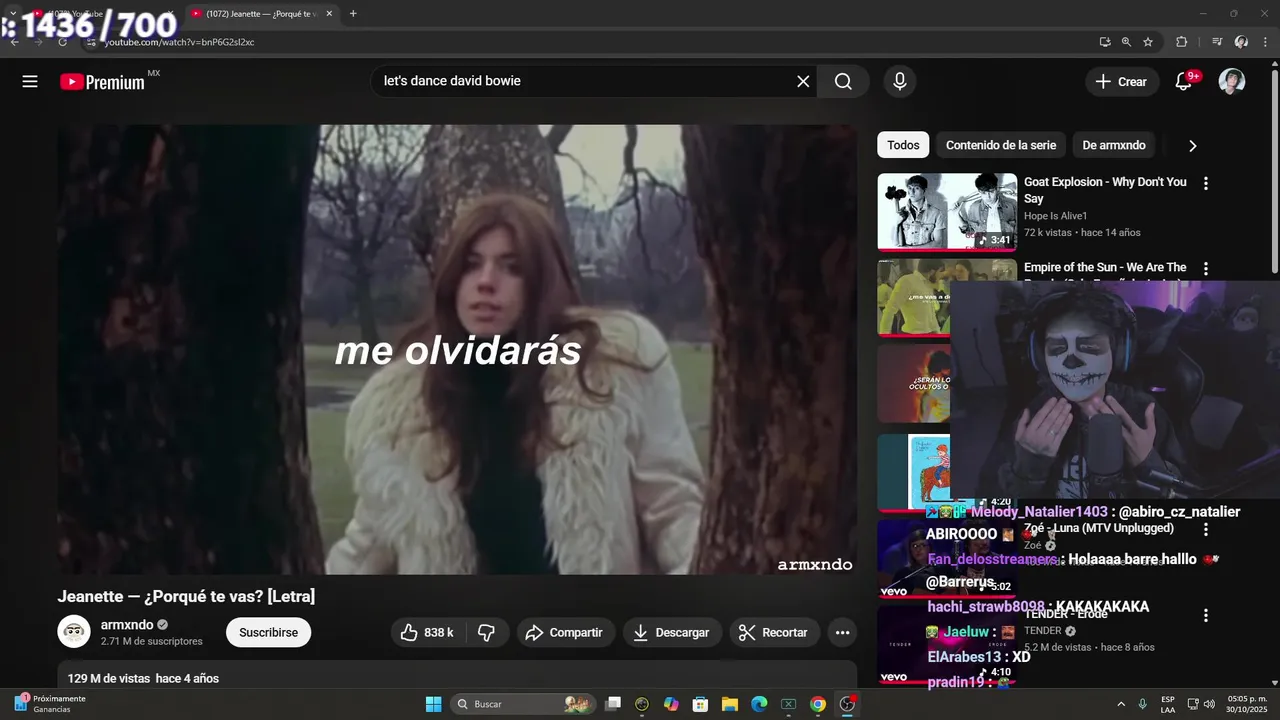Image resolution: width=1280 pixels, height=720 pixels.
Task: Open options for the Empire of the Sun video
Action: coord(1206,268)
